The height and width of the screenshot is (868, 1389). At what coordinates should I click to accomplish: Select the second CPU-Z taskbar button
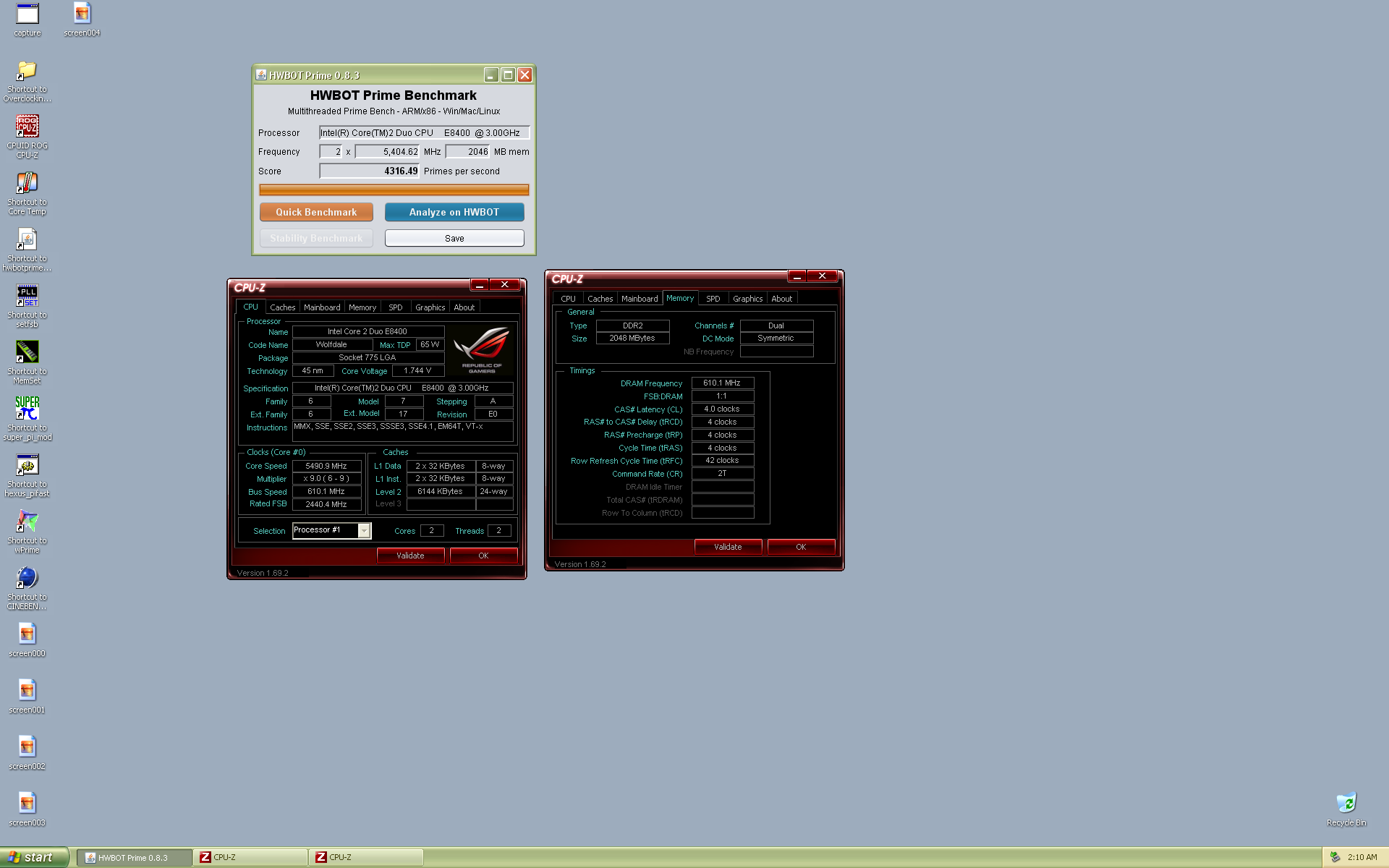pos(366,858)
